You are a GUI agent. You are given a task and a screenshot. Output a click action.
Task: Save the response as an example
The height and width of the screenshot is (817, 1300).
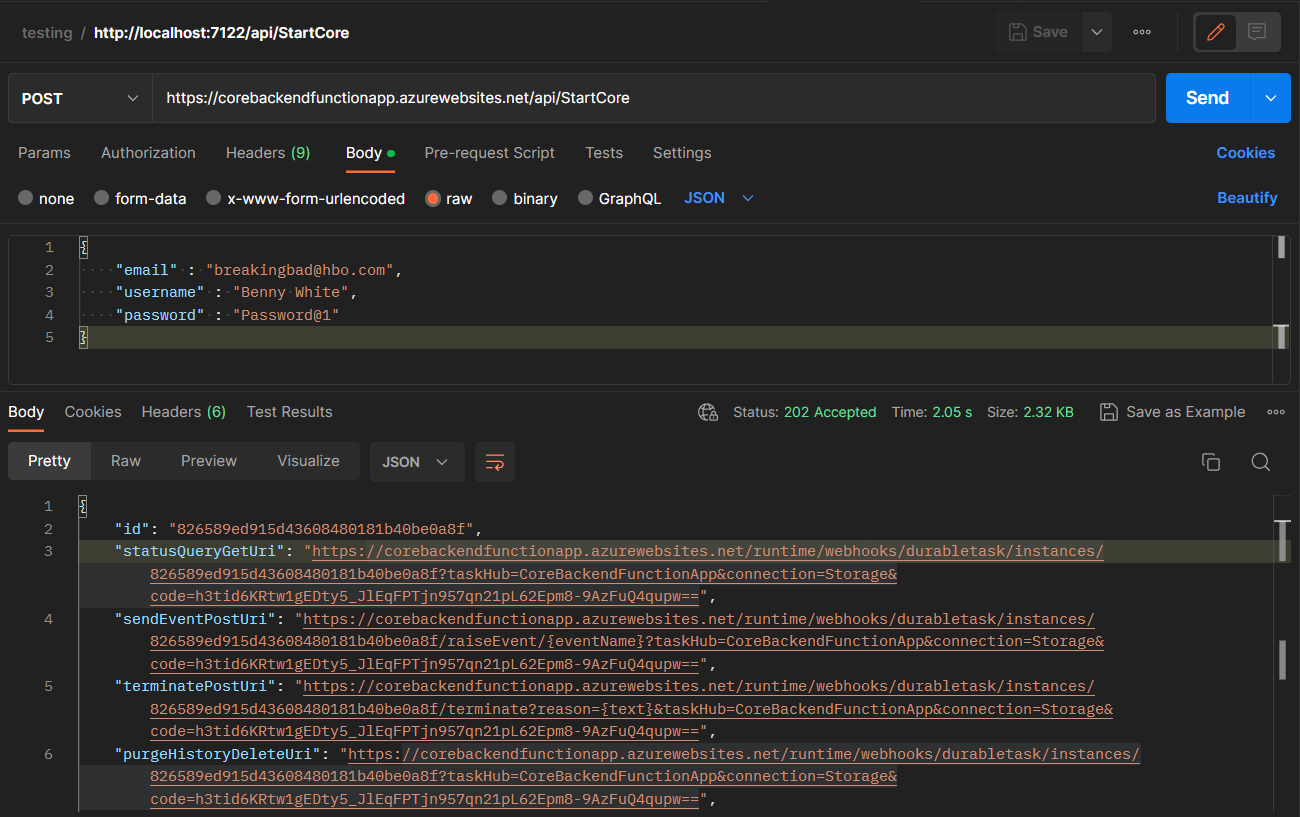[1172, 411]
